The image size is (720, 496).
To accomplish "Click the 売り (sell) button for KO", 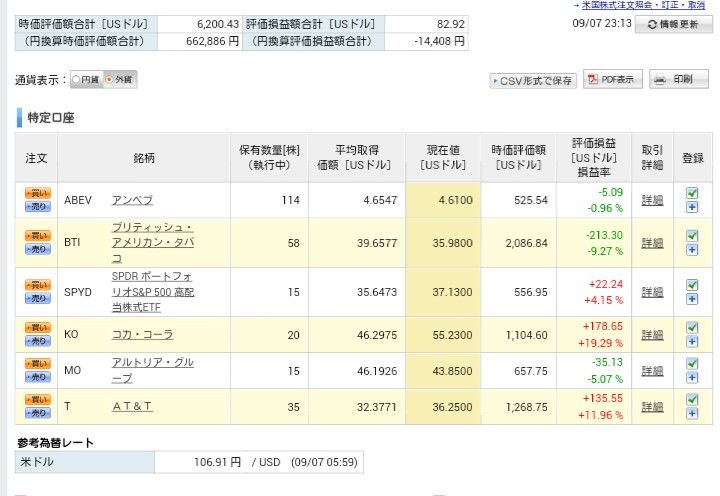I will pos(38,341).
